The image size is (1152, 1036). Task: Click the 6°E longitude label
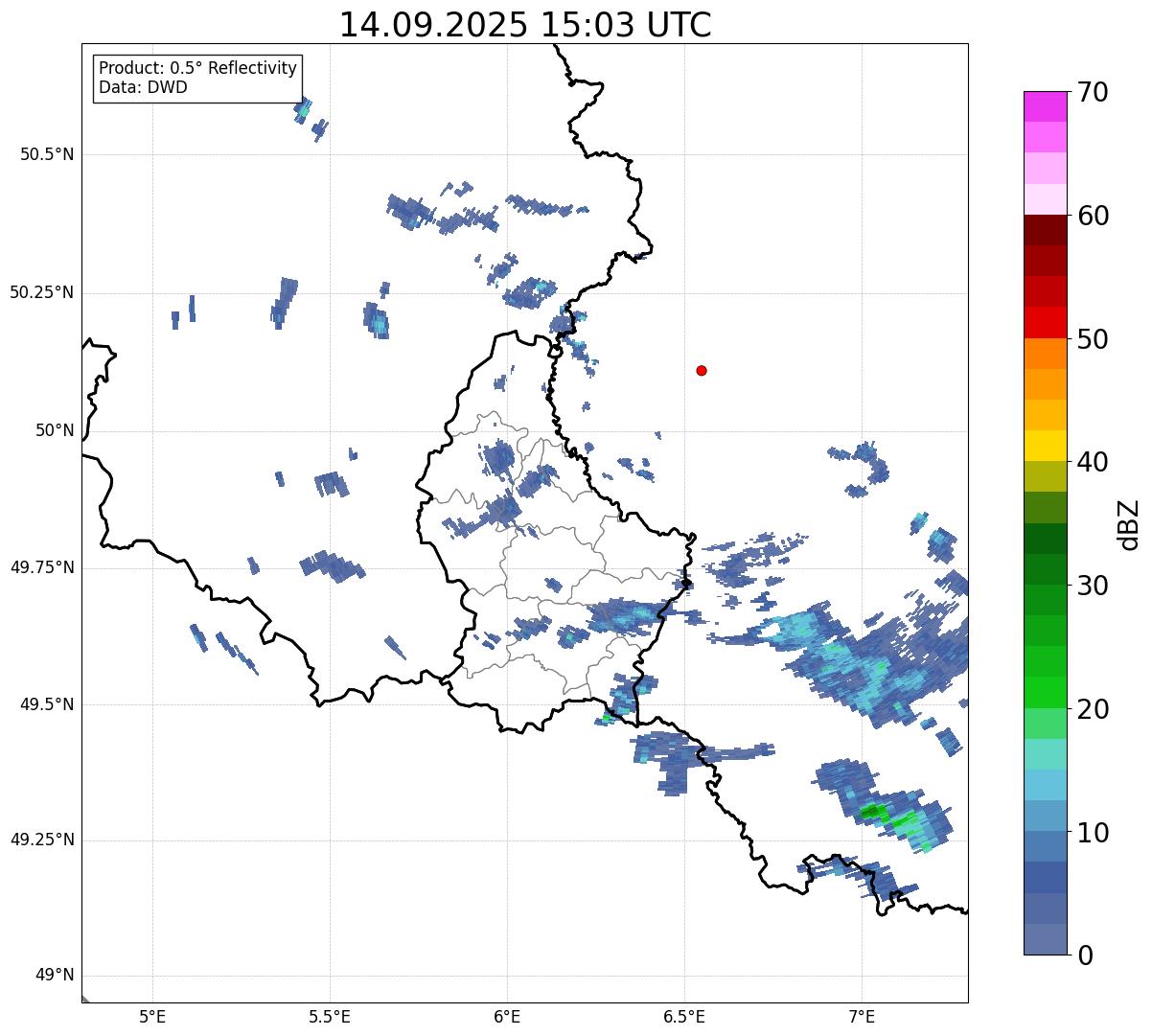507,1016
